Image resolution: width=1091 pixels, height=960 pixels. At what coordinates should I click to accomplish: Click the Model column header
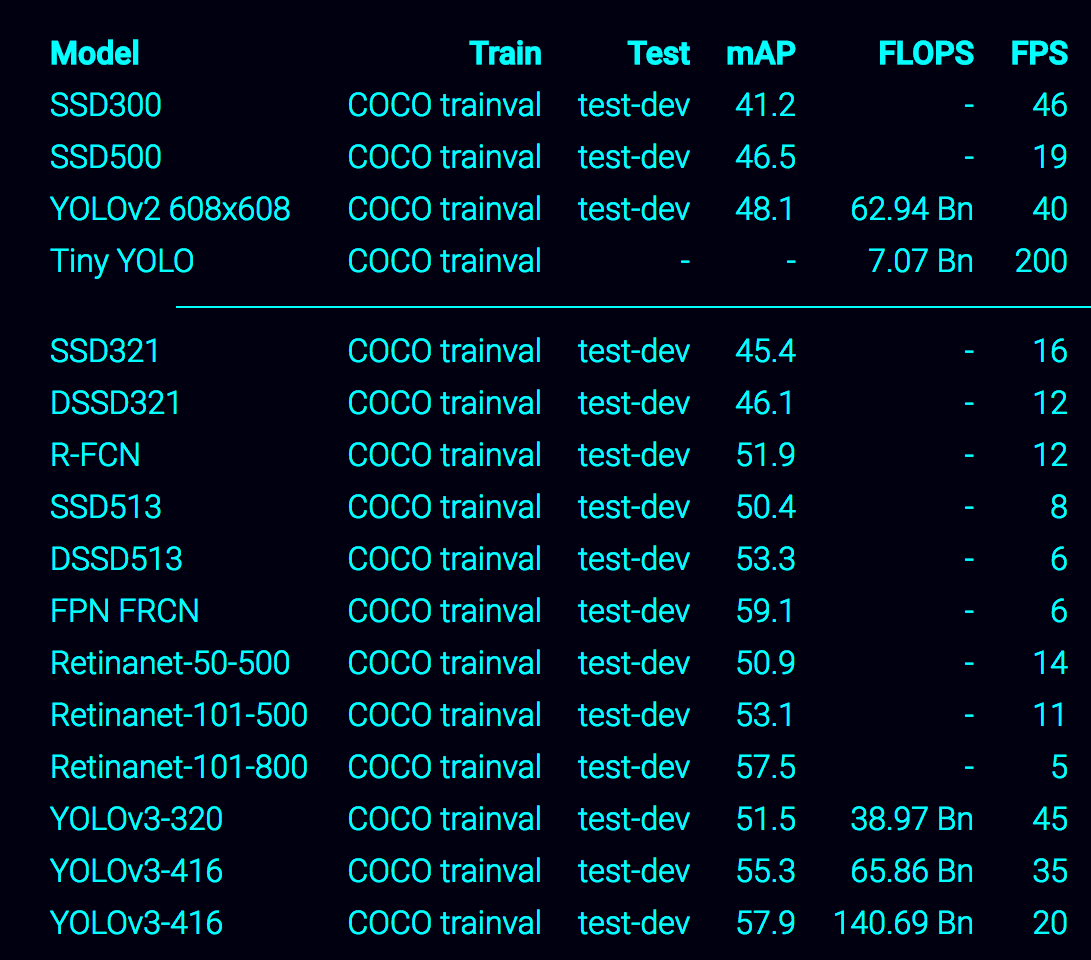[x=94, y=54]
